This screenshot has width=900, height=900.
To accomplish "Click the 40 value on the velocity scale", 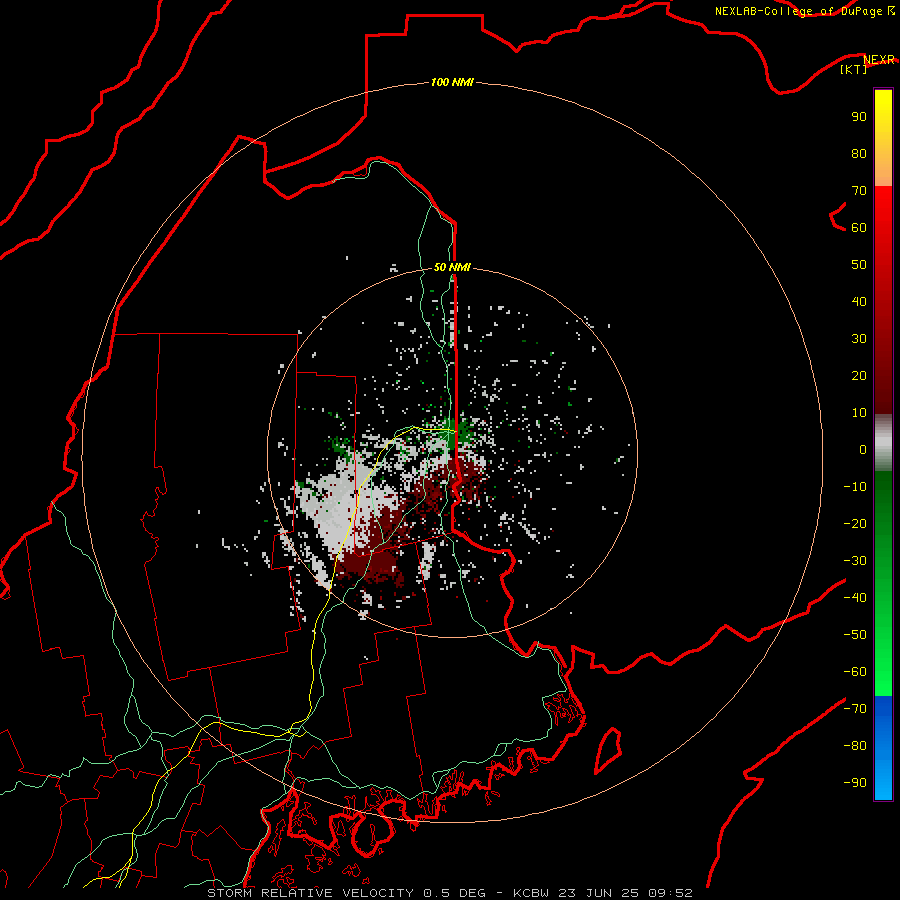I will pos(859,301).
